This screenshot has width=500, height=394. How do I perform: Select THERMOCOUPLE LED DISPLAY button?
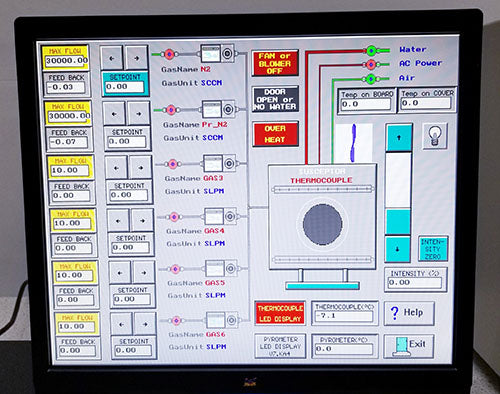(x=280, y=313)
